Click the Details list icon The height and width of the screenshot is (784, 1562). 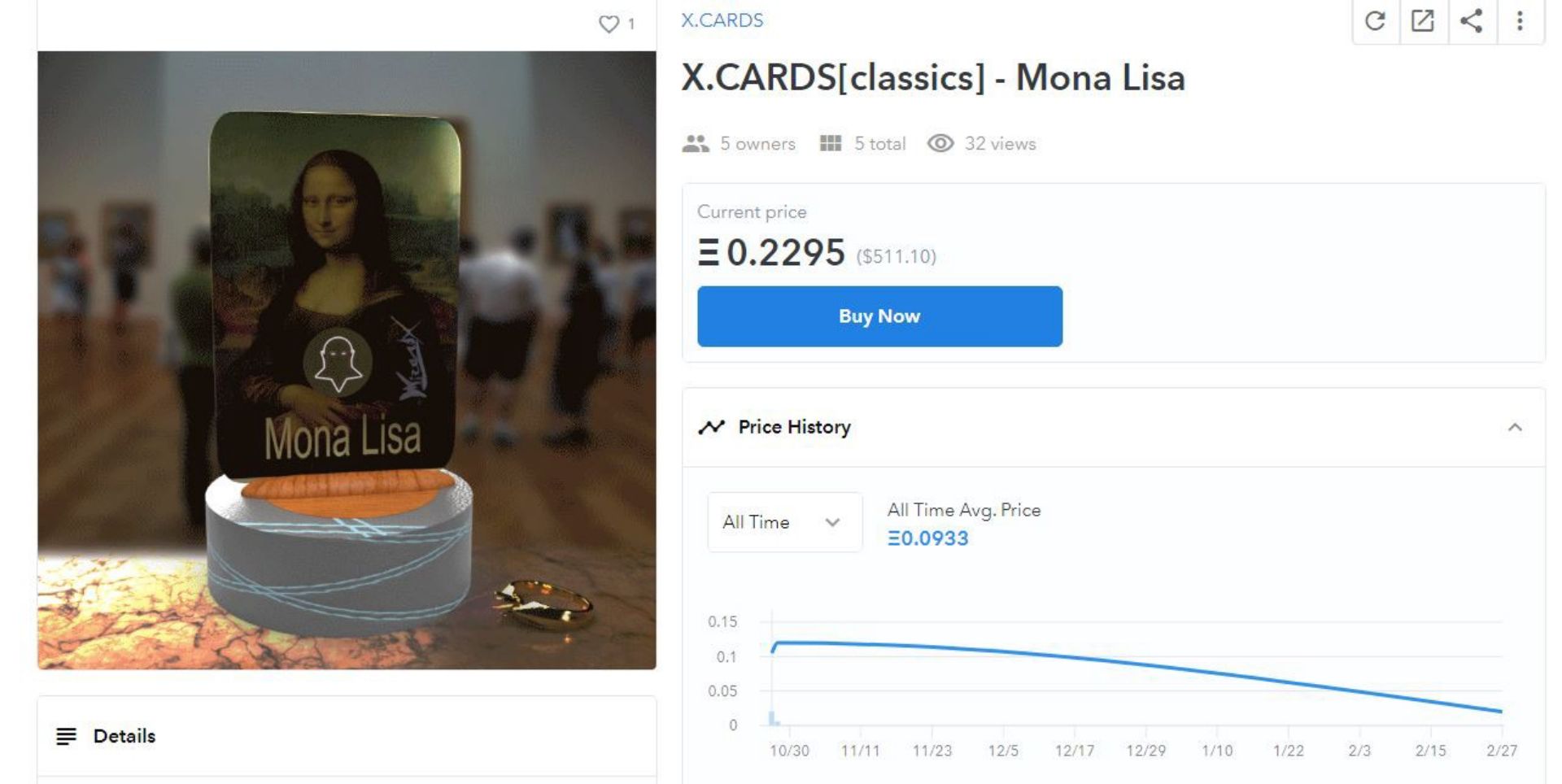[x=66, y=736]
